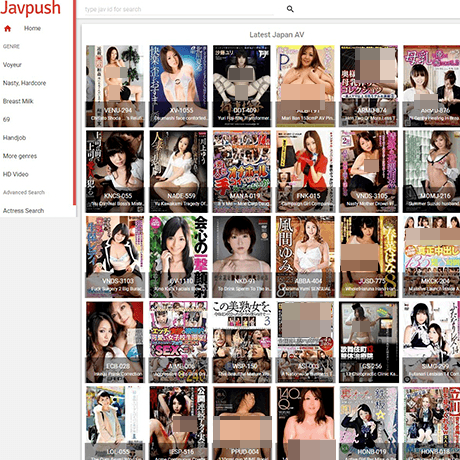Focus the jav id search field
Image resolution: width=460 pixels, height=460 pixels.
179,9
